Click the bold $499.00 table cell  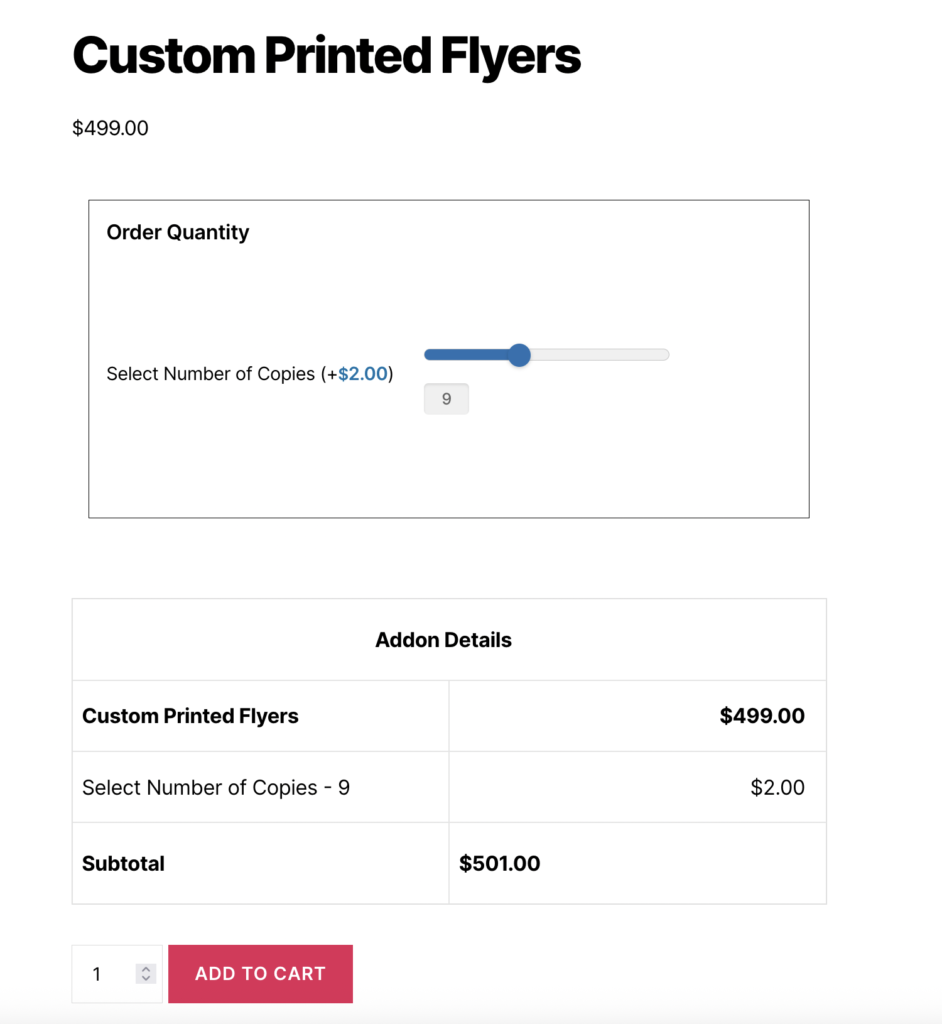[762, 716]
